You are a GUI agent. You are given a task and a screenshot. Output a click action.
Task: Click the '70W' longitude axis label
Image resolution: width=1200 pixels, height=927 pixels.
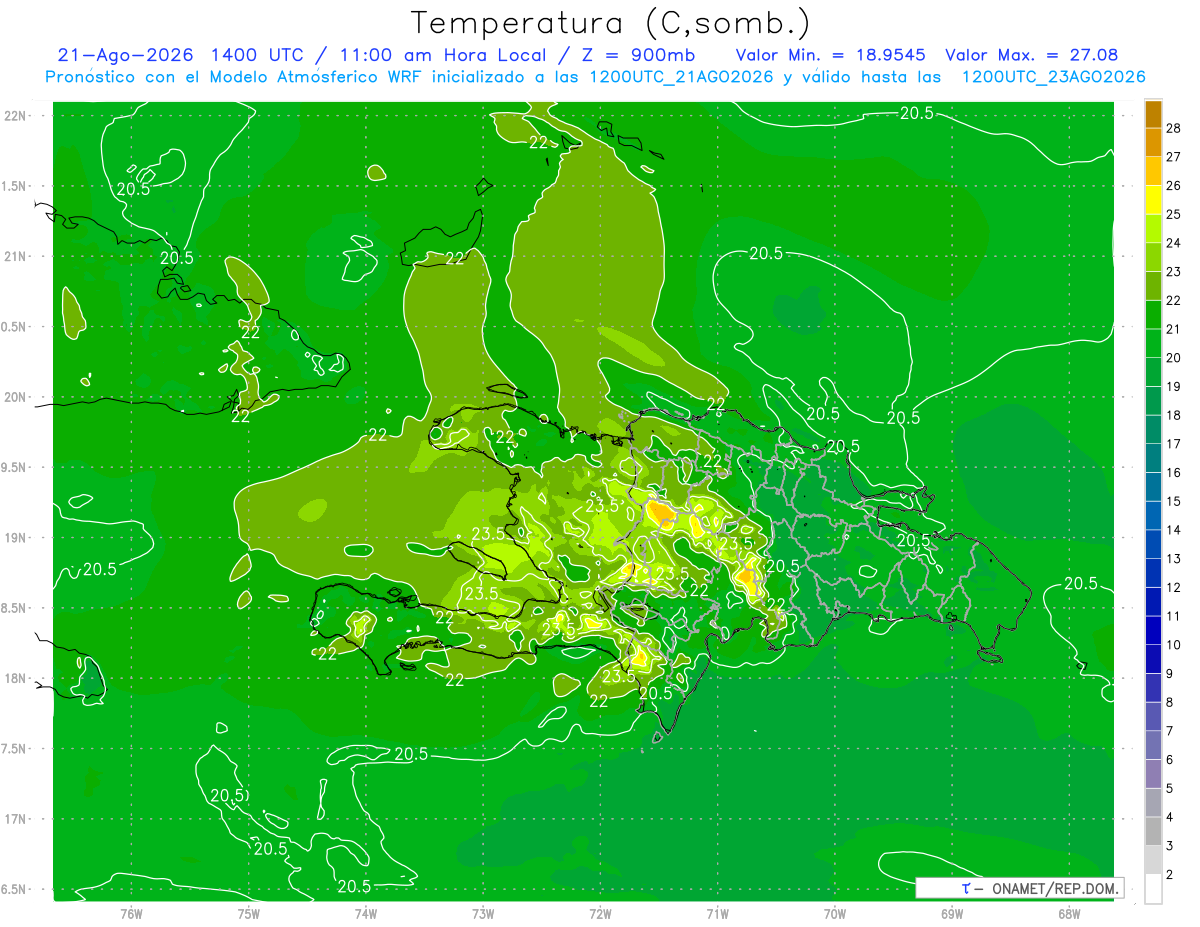(x=835, y=913)
